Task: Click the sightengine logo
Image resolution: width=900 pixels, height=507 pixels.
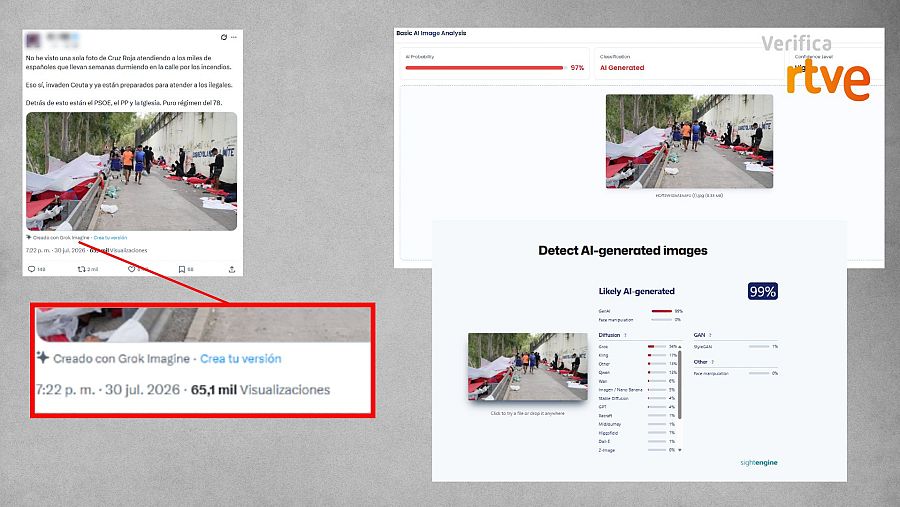Action: pyautogui.click(x=759, y=463)
